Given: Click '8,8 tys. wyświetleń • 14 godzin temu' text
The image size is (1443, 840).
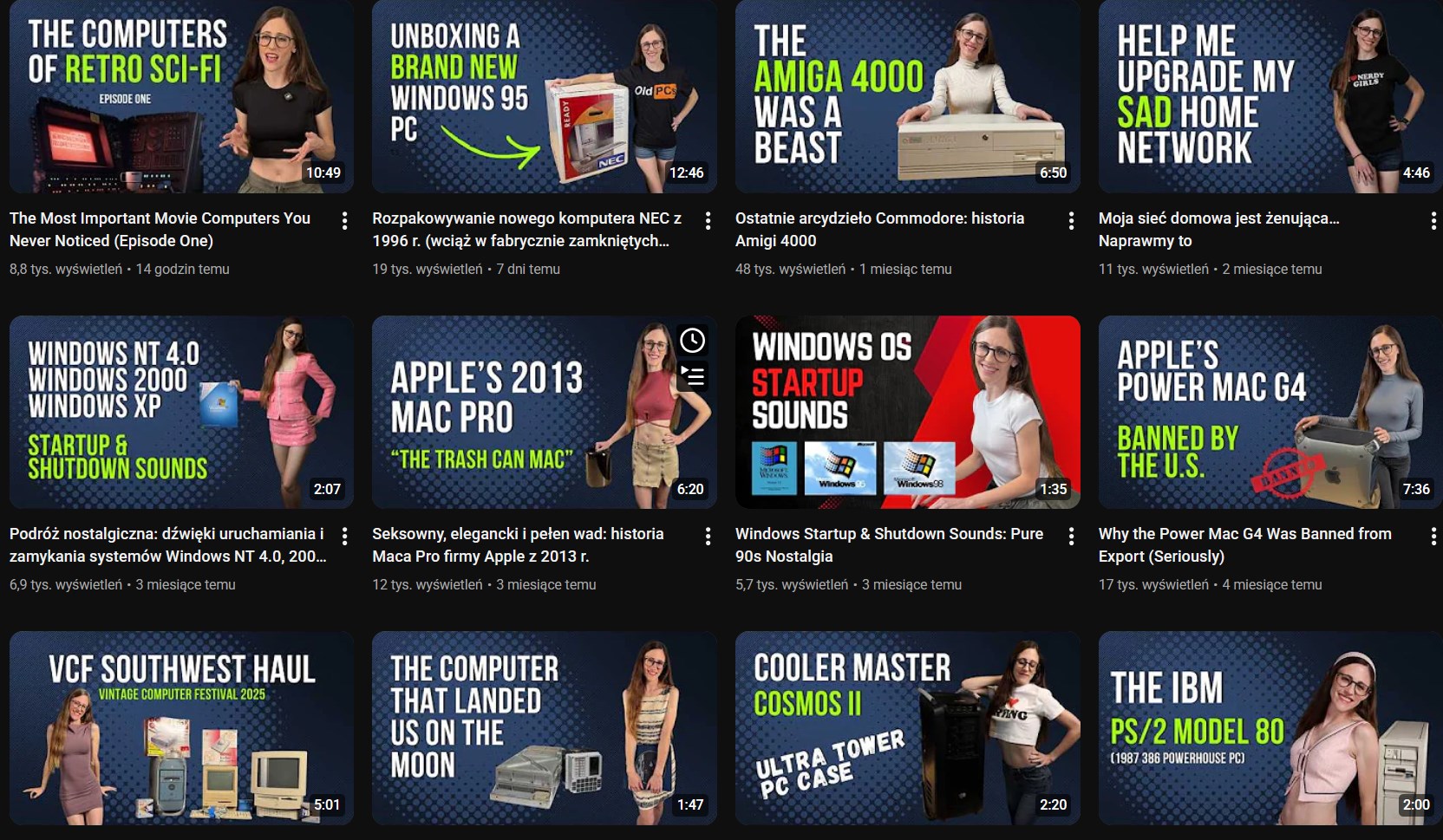Looking at the screenshot, I should [x=120, y=270].
